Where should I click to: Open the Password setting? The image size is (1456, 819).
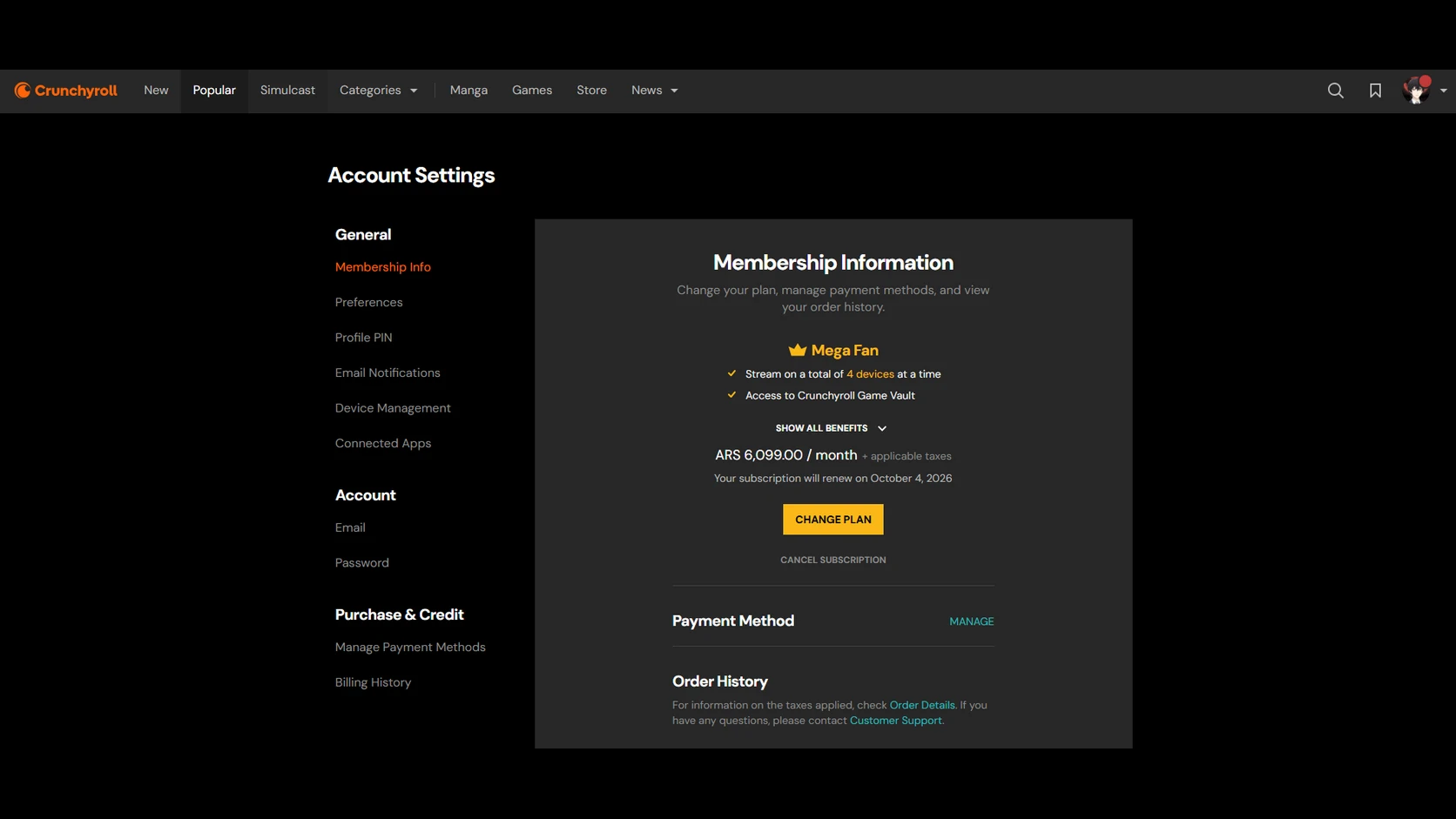pos(362,563)
